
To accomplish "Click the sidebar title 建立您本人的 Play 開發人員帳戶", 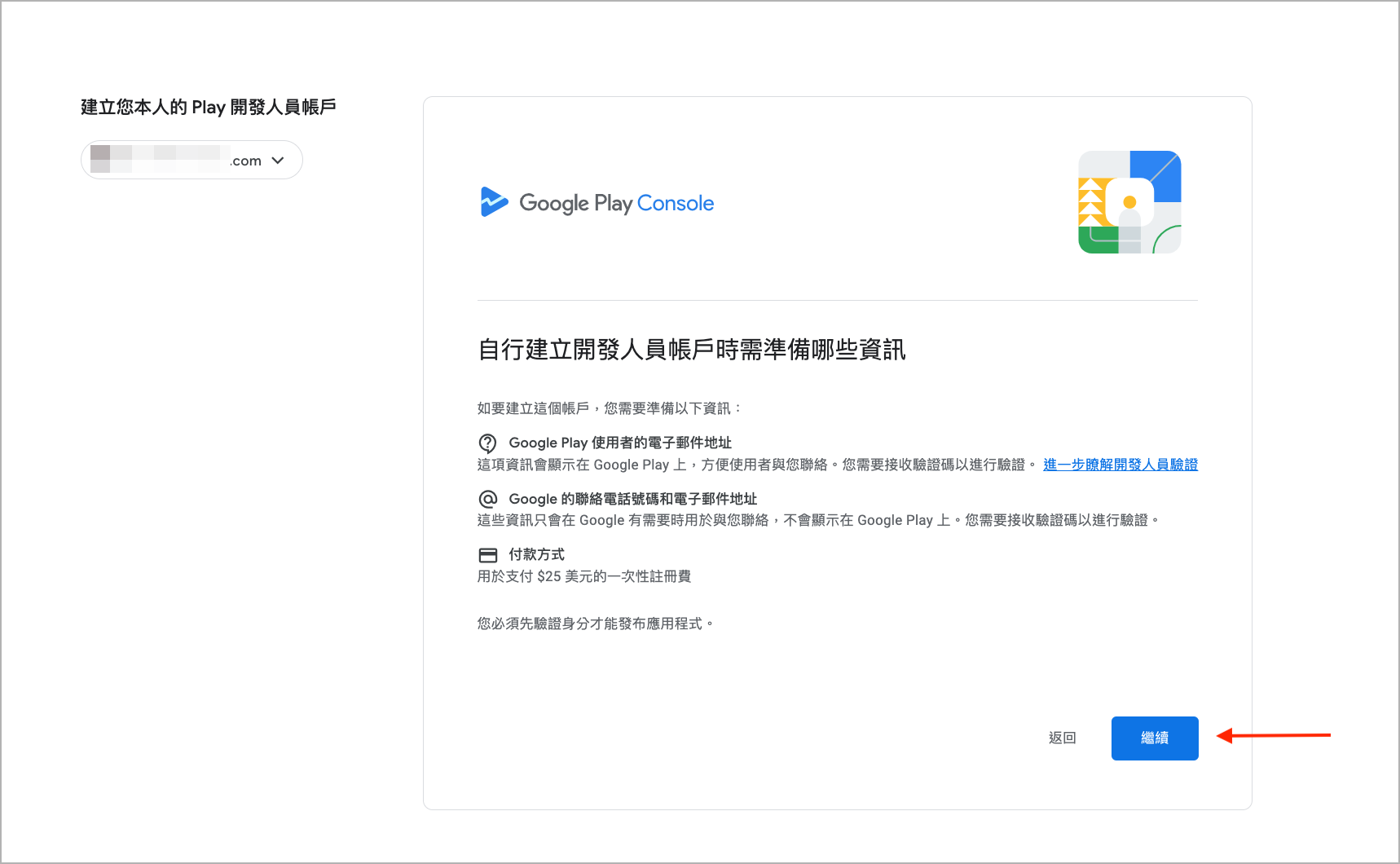I will point(209,108).
